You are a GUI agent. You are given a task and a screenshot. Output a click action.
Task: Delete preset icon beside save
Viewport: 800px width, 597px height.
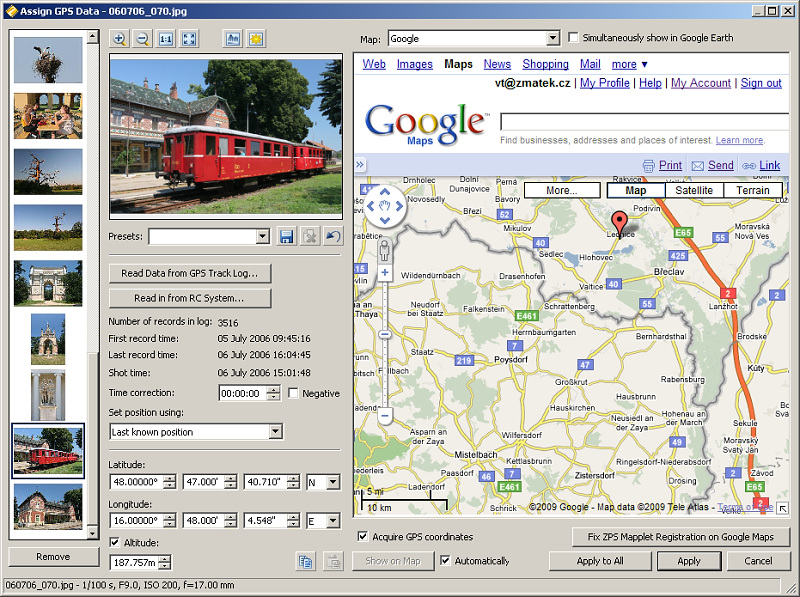pos(310,237)
